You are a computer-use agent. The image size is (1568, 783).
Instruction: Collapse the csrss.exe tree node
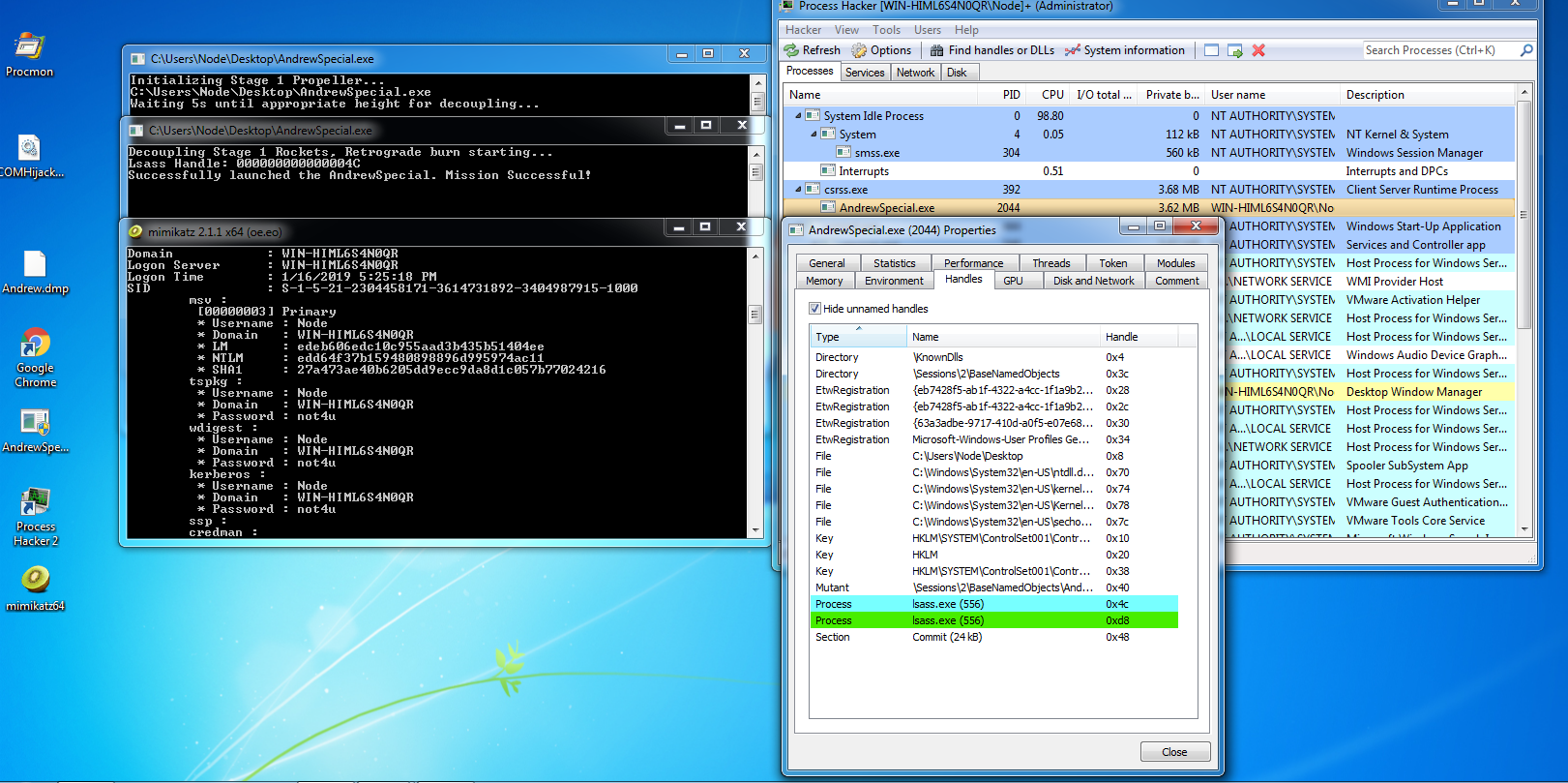pyautogui.click(x=799, y=189)
